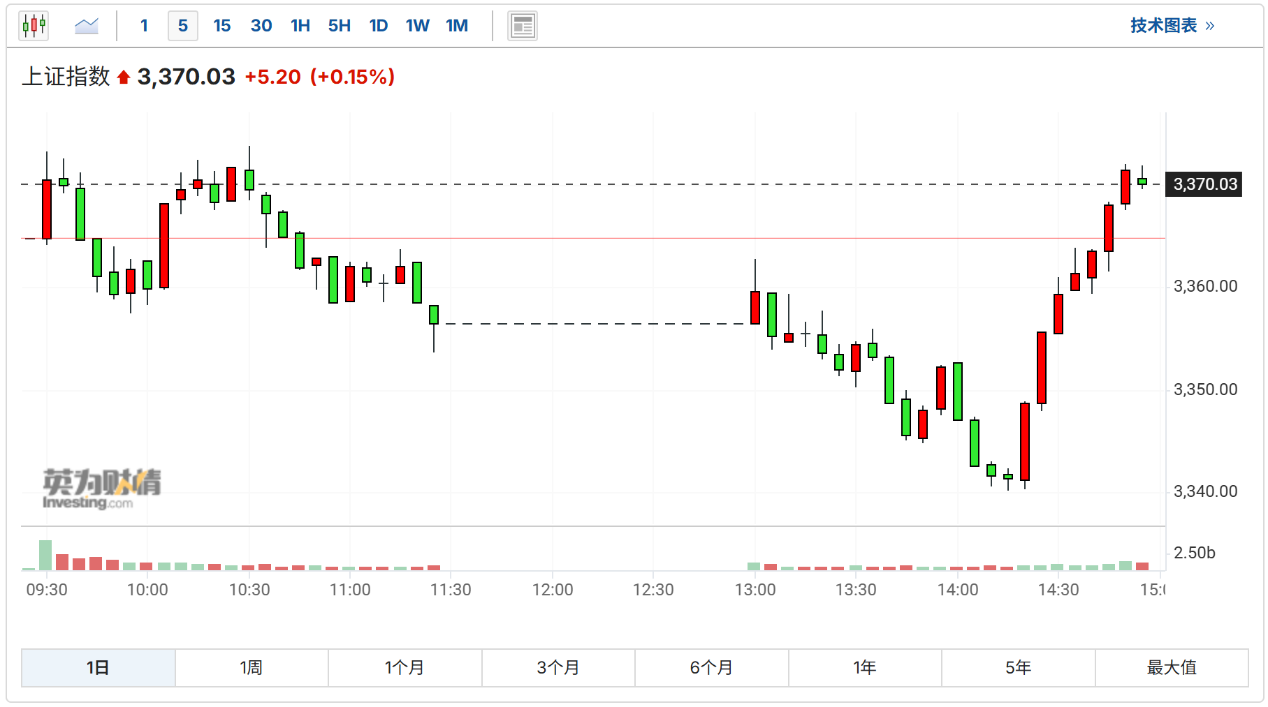This screenshot has height=707, width=1268.
Task: Click the 13:00 time axis label
Action: [x=755, y=590]
